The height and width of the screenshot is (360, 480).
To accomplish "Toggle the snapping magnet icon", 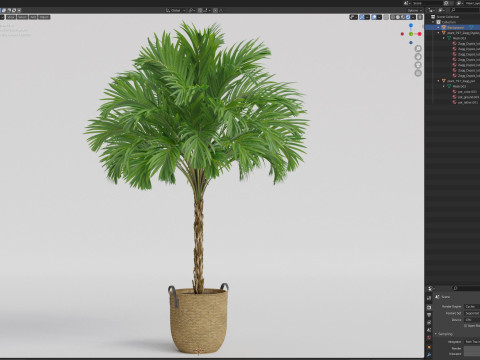I will click(200, 10).
